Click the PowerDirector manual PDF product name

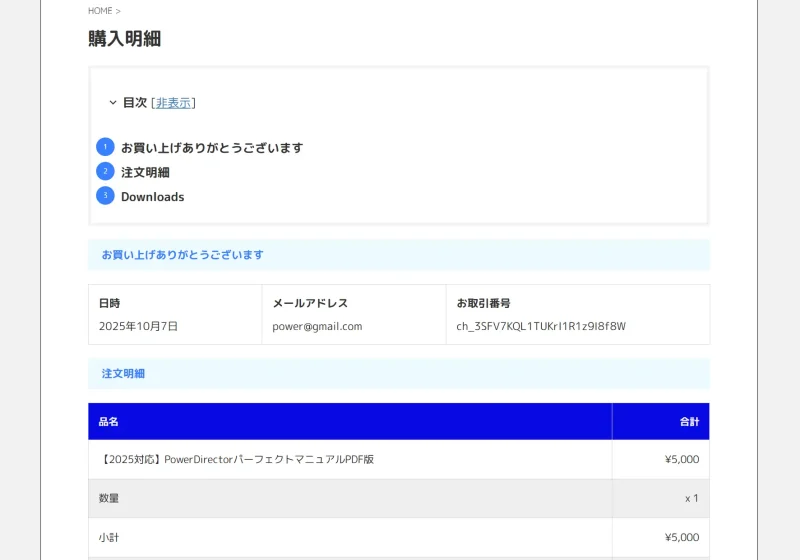click(236, 460)
